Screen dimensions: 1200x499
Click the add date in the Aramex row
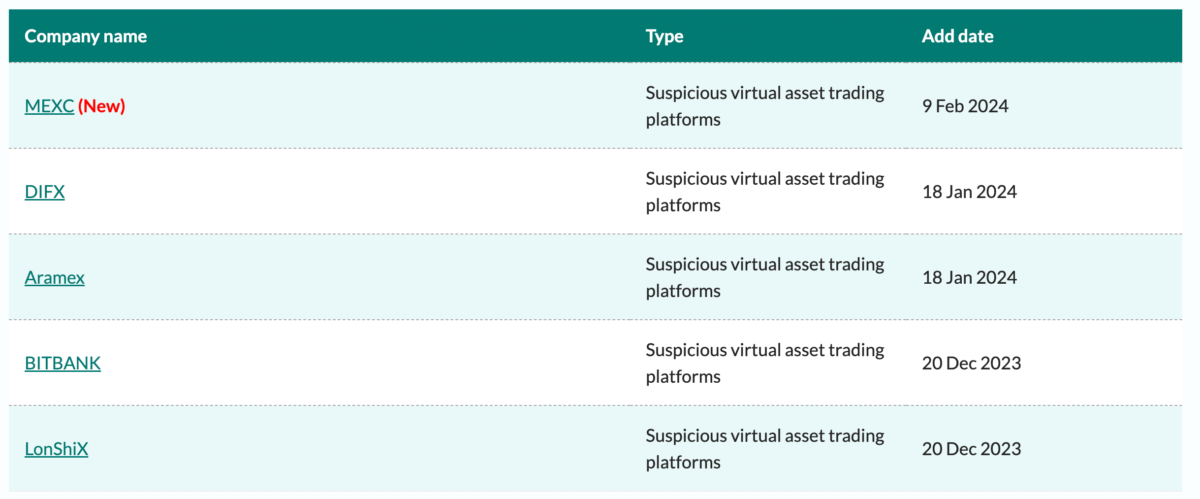(969, 278)
